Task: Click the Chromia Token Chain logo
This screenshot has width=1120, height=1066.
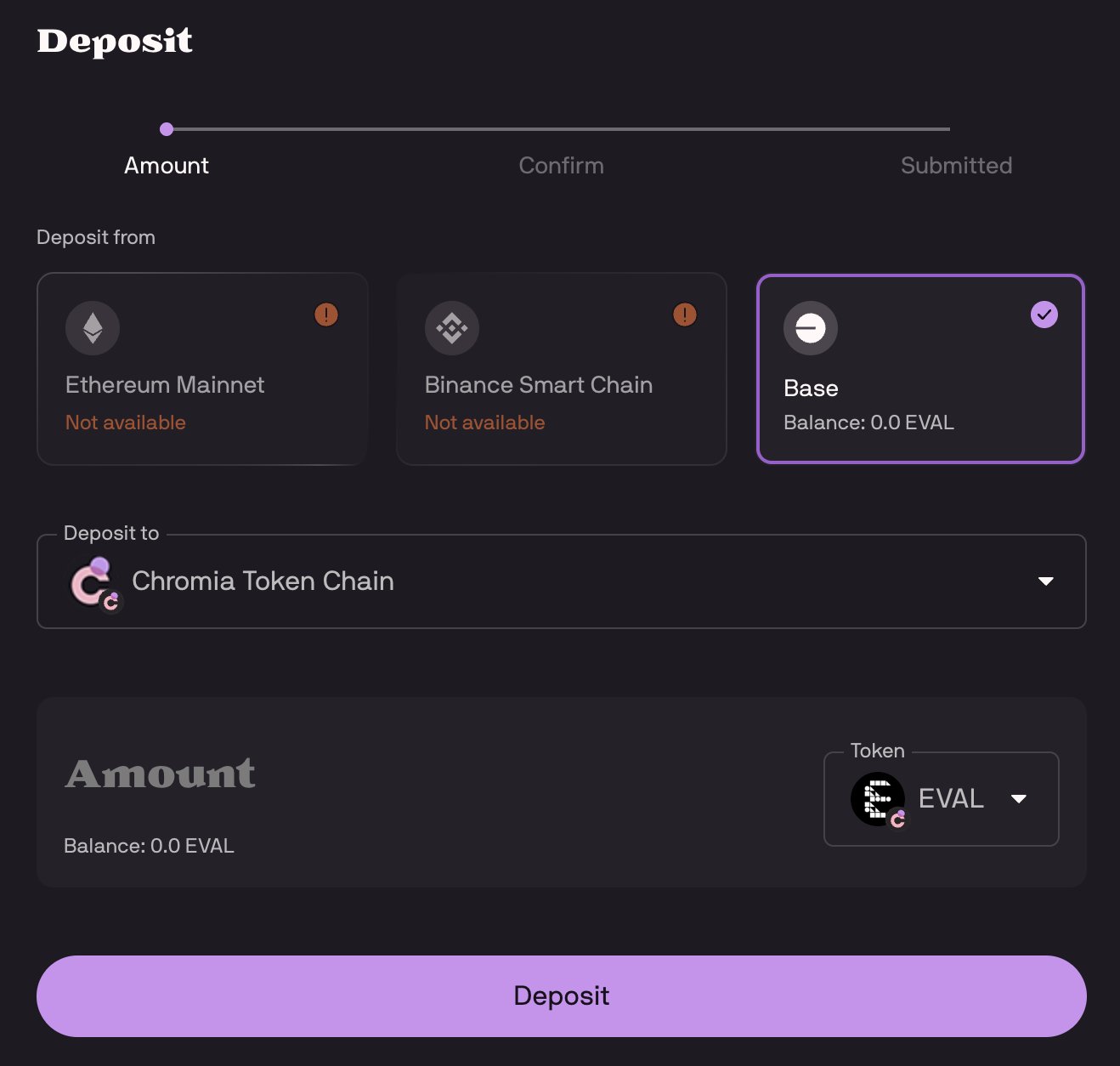Action: [x=94, y=583]
